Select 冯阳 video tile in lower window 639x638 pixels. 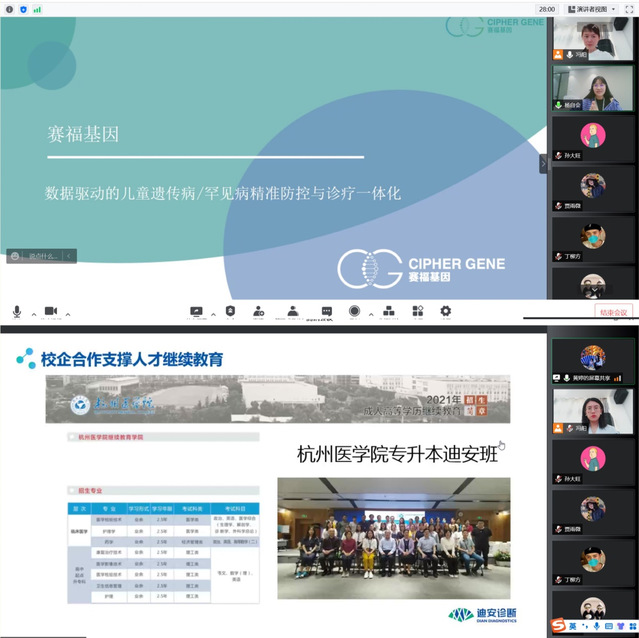coord(593,411)
